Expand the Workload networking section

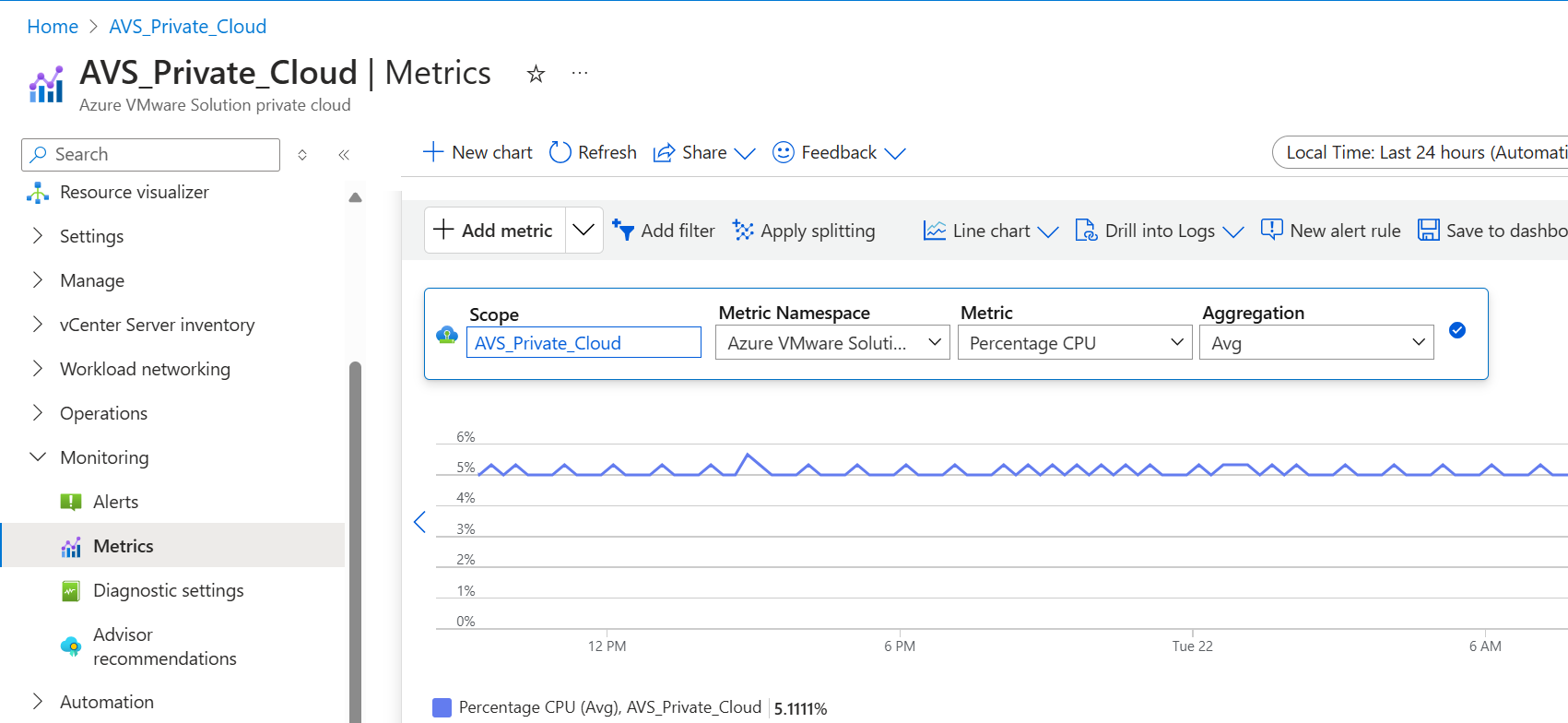38,369
